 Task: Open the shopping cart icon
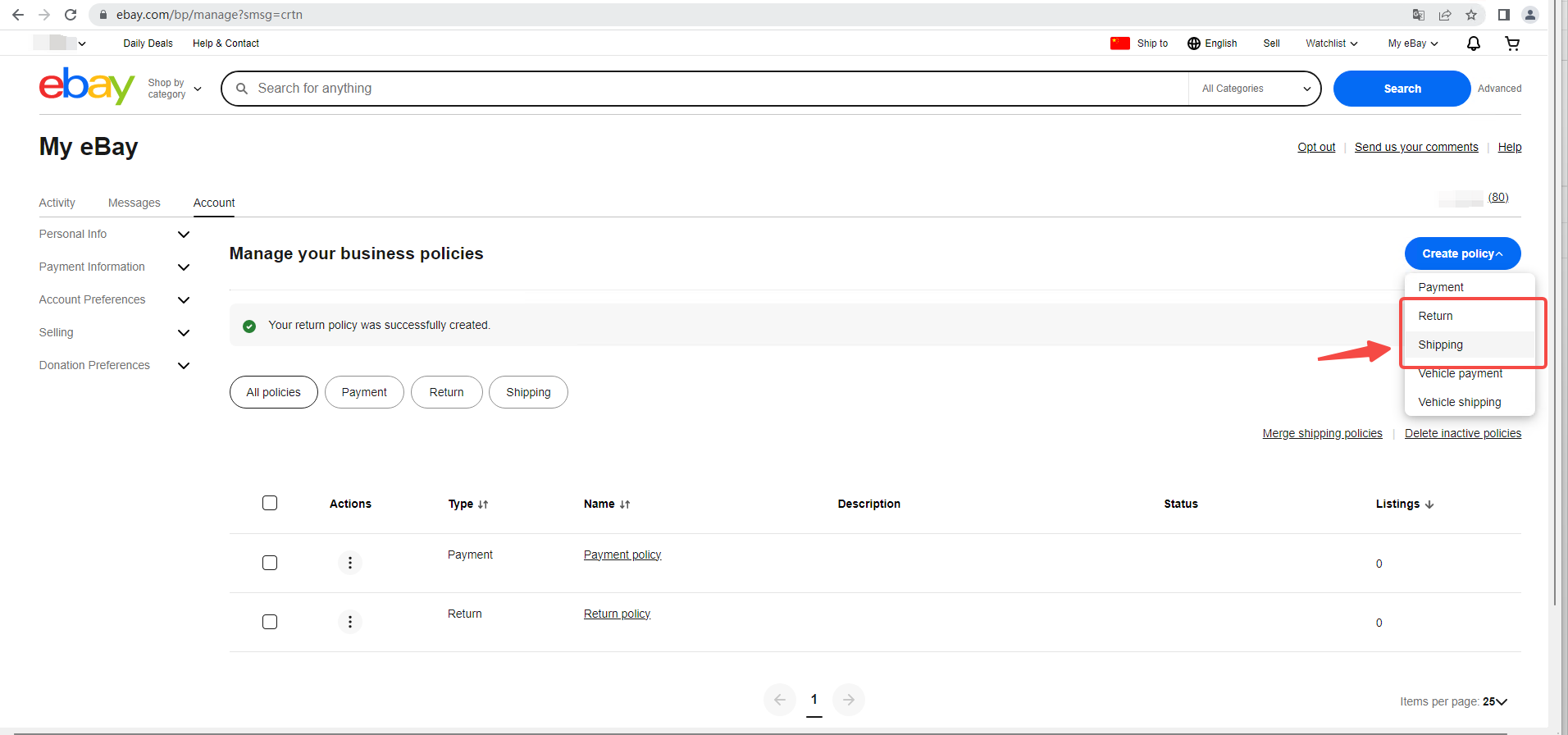[x=1512, y=43]
